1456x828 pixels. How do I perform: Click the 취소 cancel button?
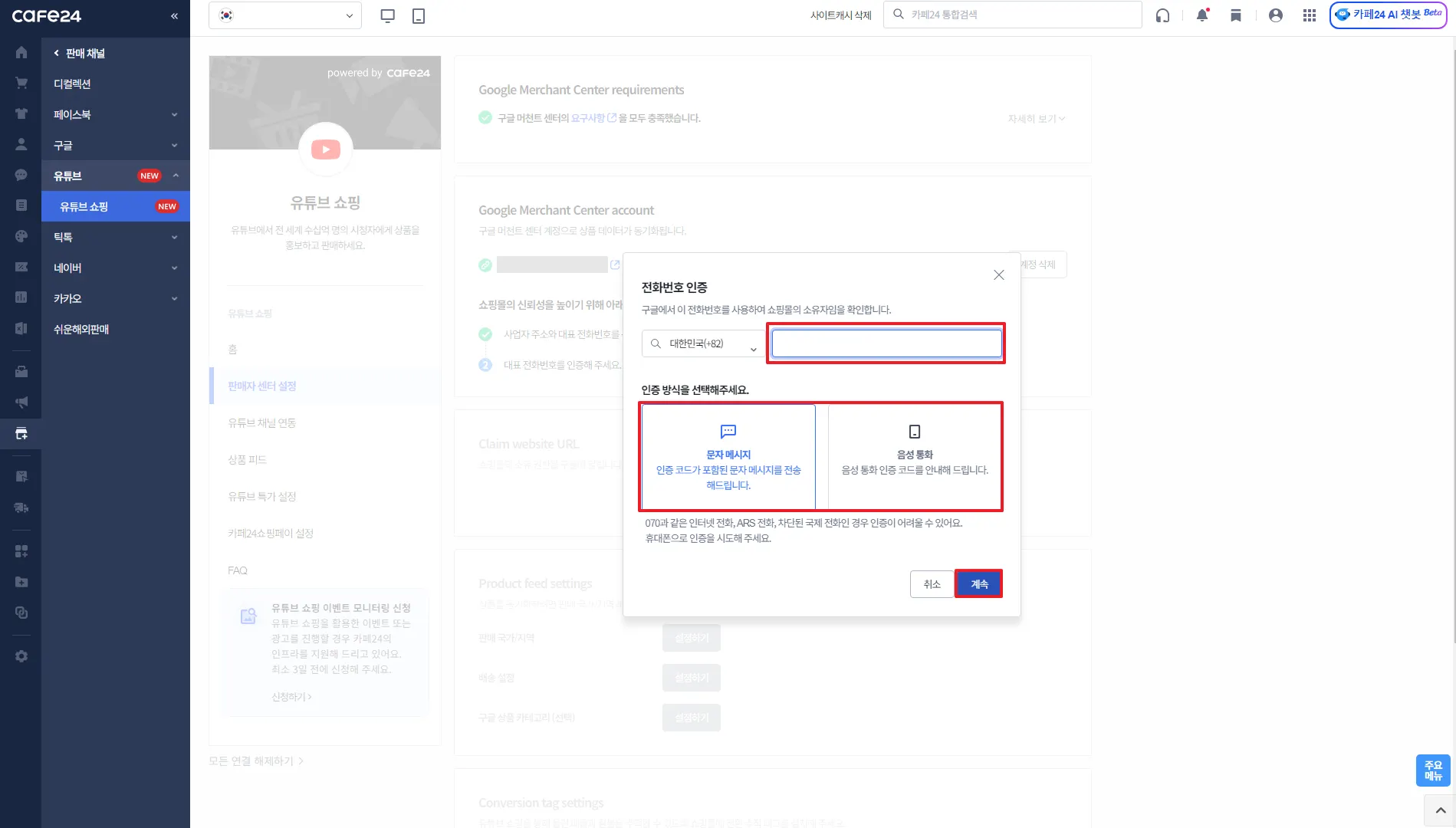click(x=932, y=584)
